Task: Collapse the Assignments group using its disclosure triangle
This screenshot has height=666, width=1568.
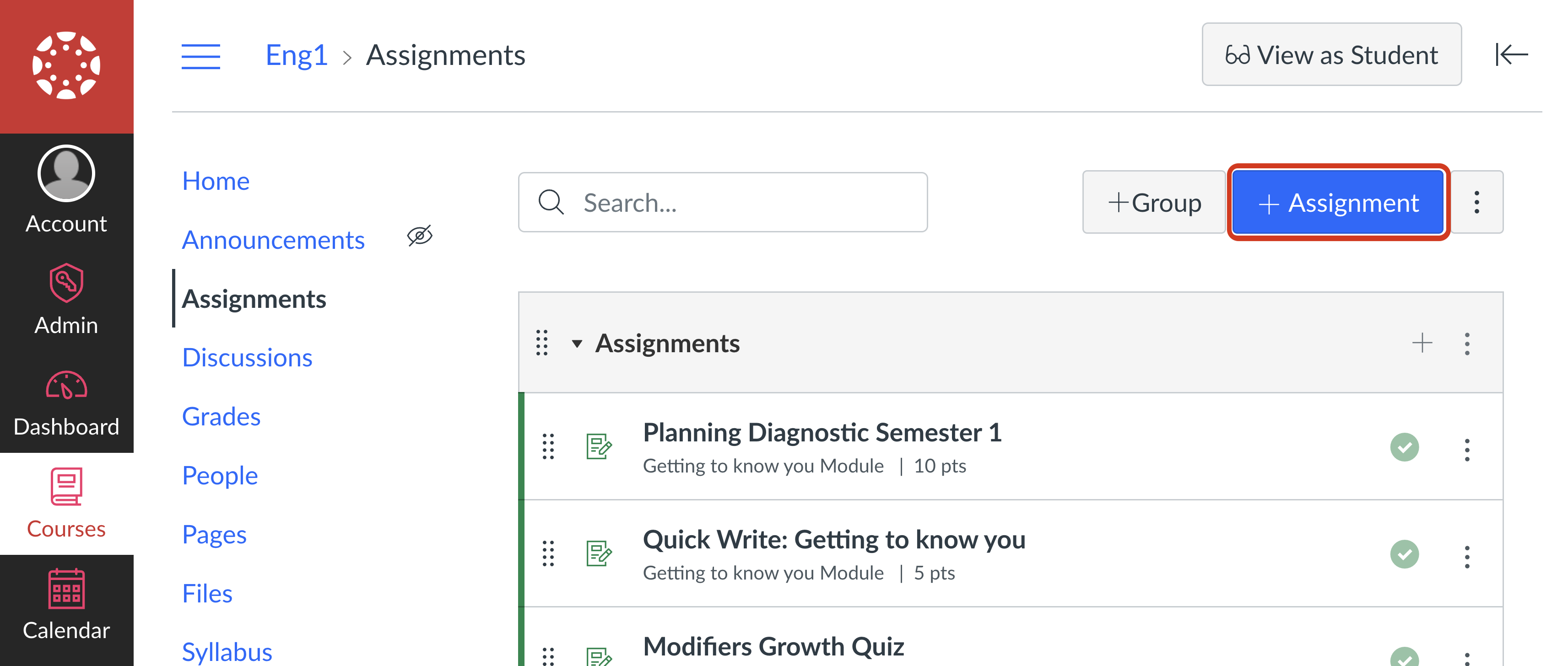Action: (x=577, y=344)
